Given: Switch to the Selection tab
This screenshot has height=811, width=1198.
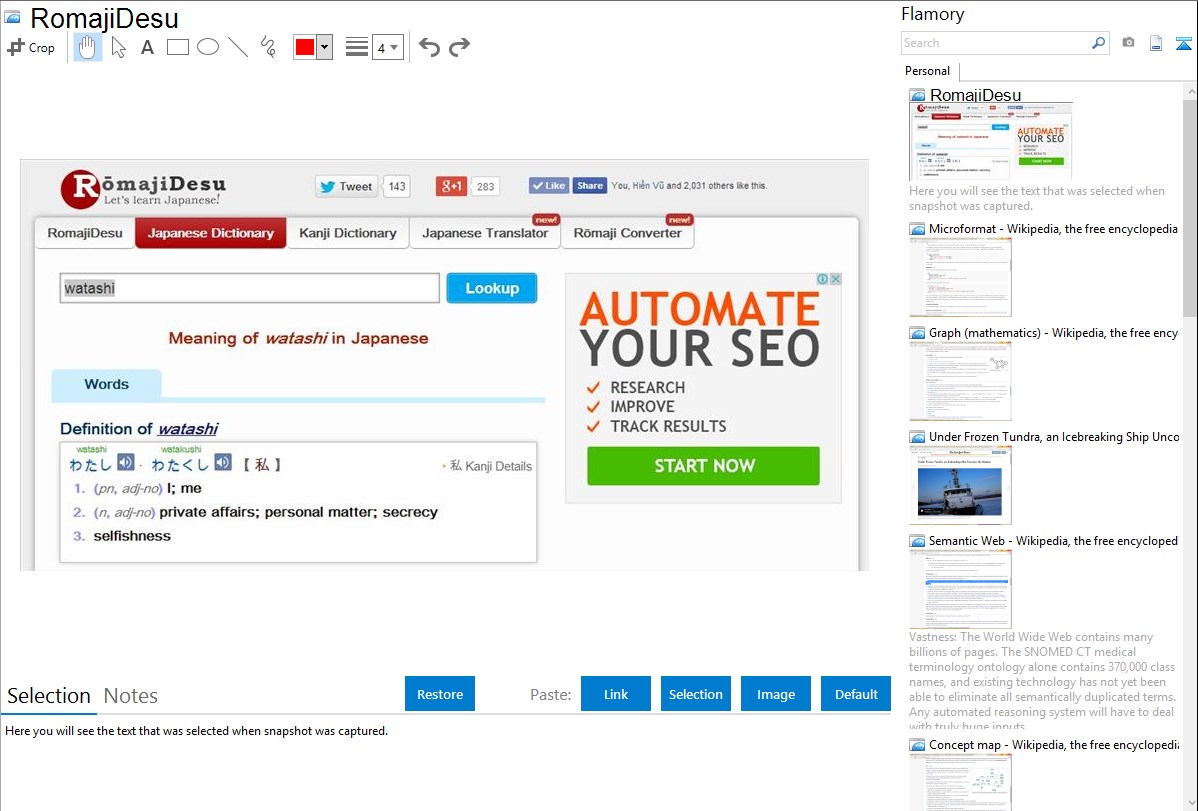Looking at the screenshot, I should (x=49, y=696).
